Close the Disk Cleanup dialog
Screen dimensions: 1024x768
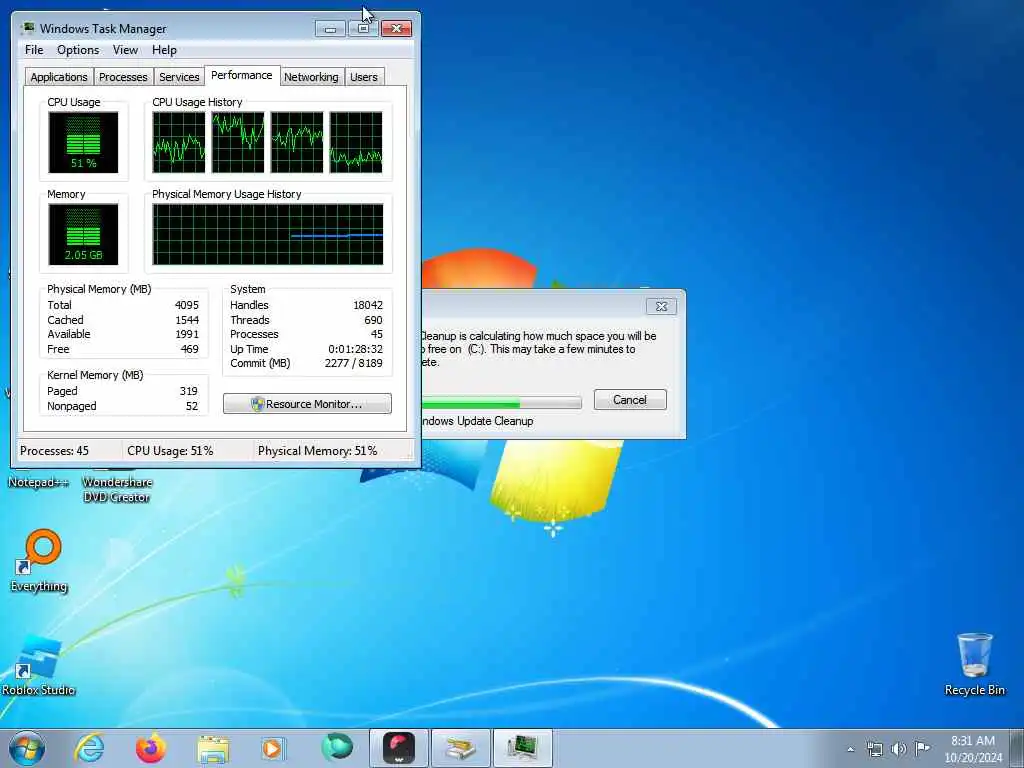[x=661, y=306]
